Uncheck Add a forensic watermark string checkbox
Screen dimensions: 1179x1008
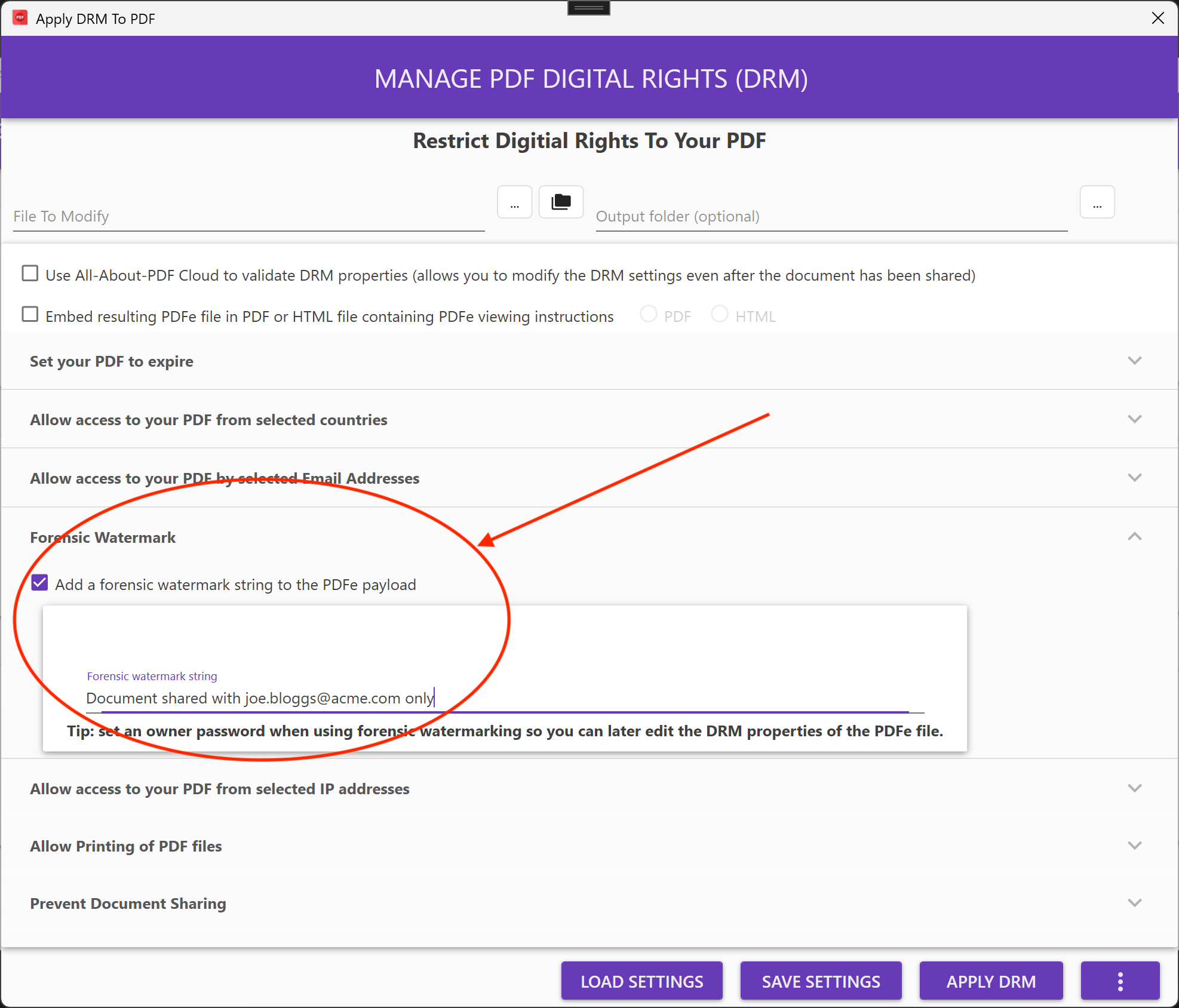40,583
